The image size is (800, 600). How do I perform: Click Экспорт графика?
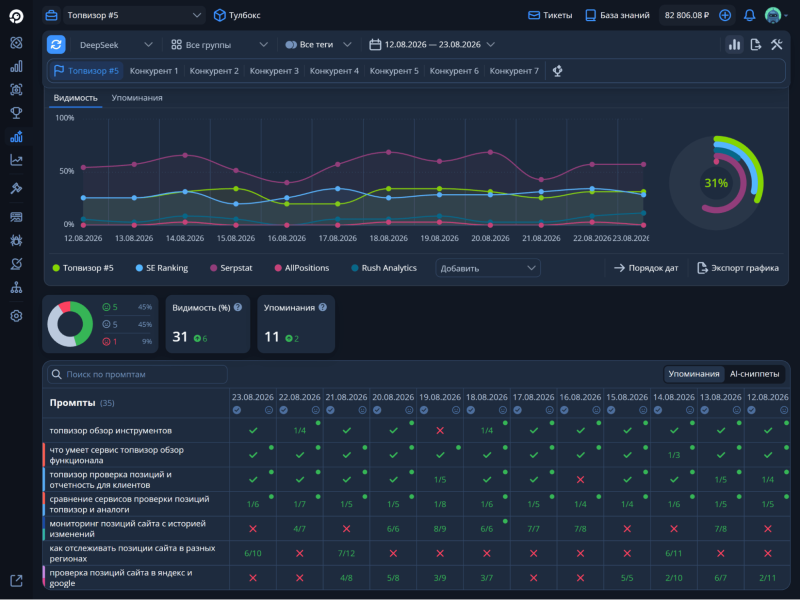coord(738,268)
